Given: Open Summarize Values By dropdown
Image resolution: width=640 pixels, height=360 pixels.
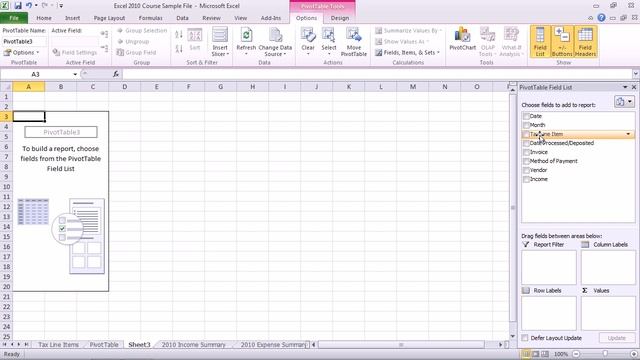Looking at the screenshot, I should (408, 31).
